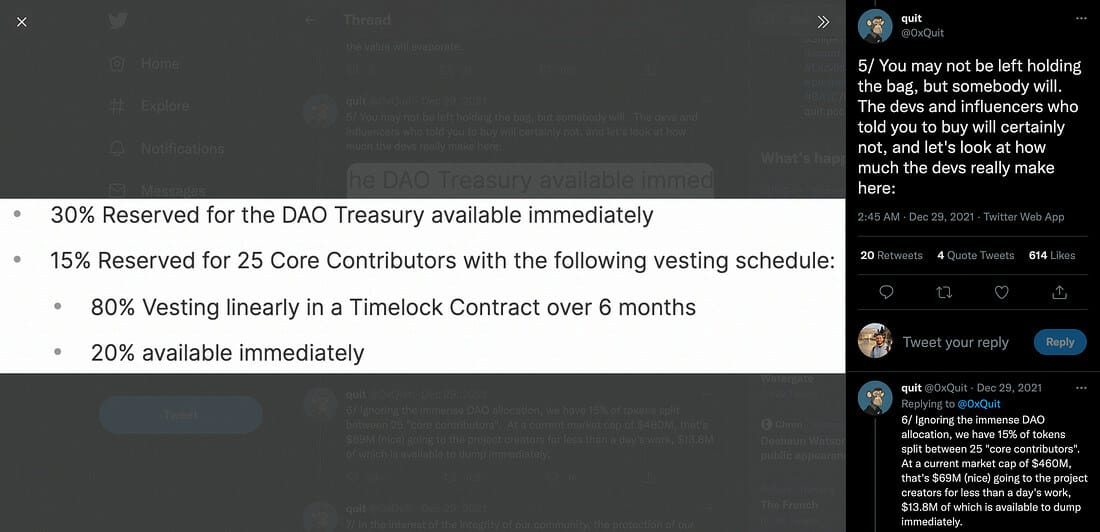Click the retweet arrows icon

point(944,292)
